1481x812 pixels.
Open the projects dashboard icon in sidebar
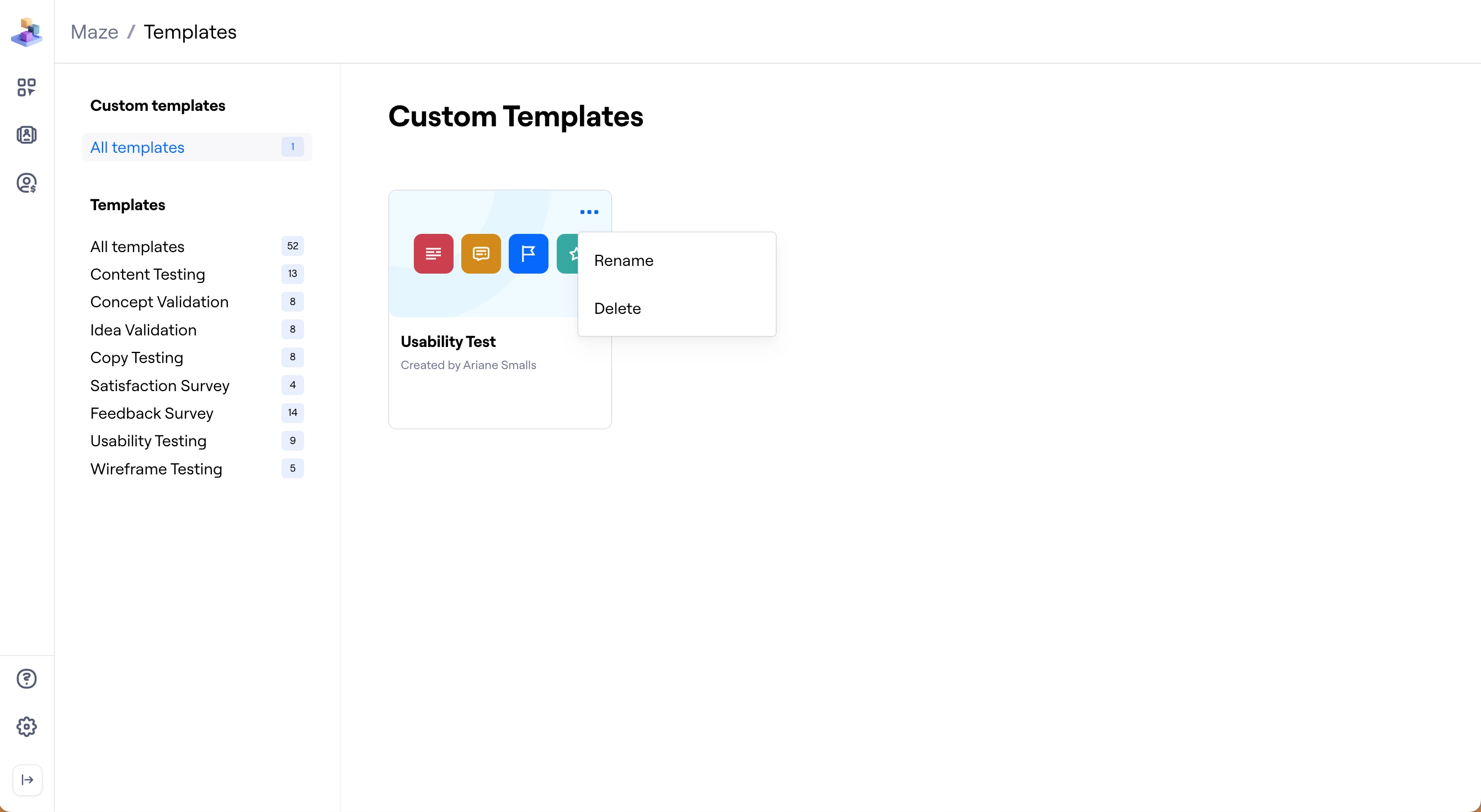tap(26, 87)
